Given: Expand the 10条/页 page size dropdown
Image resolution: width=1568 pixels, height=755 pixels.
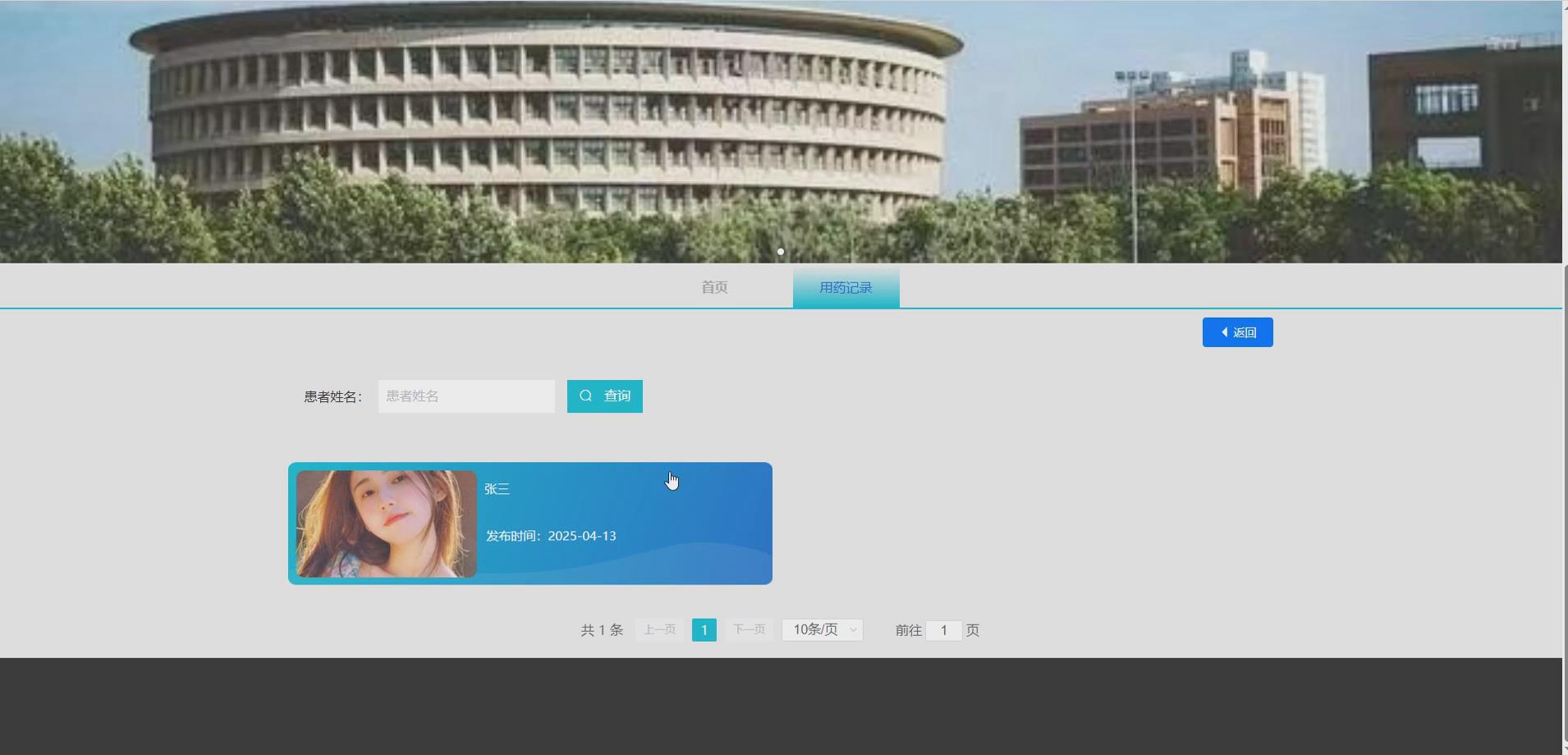Looking at the screenshot, I should coord(823,629).
